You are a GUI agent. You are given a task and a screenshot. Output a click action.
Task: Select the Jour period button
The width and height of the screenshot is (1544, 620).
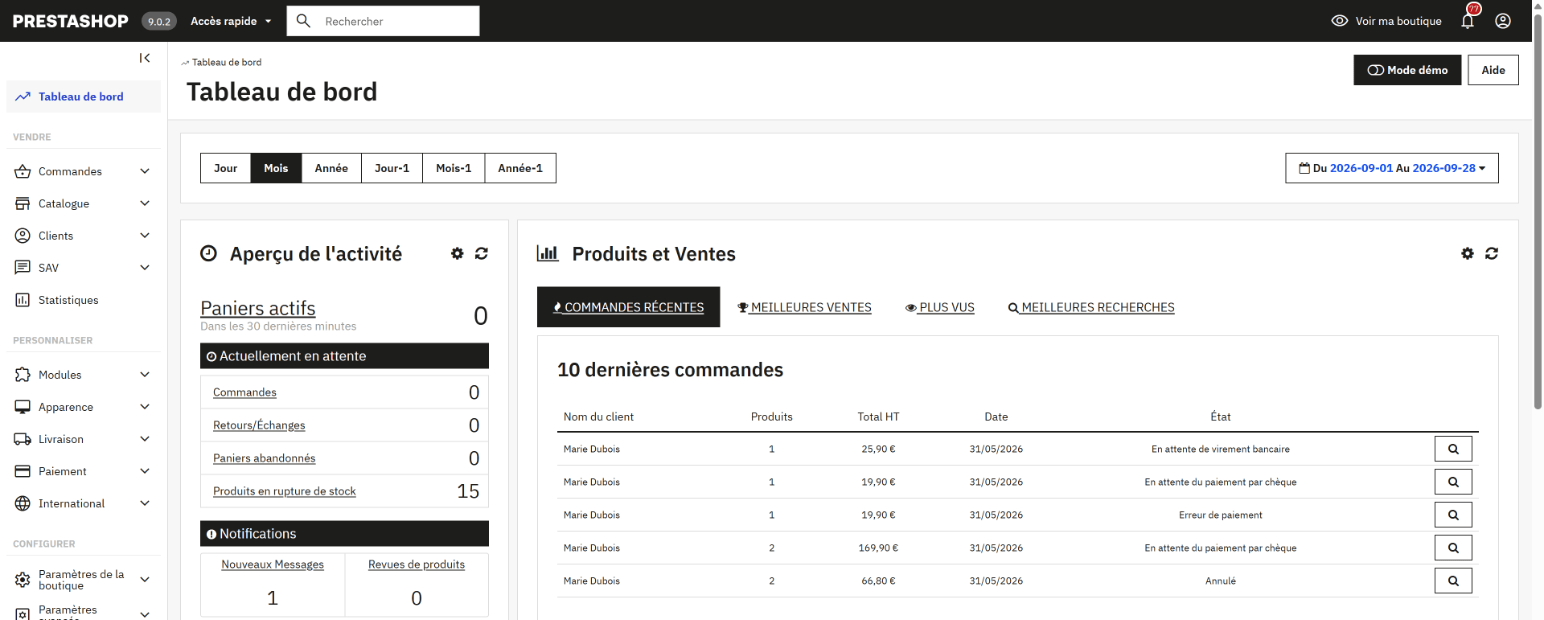click(x=226, y=168)
